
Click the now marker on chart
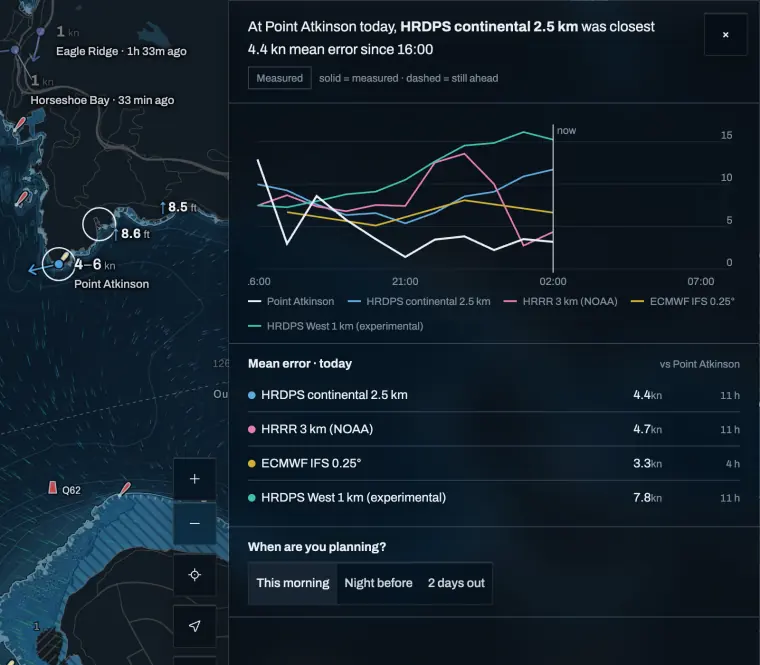tap(566, 130)
